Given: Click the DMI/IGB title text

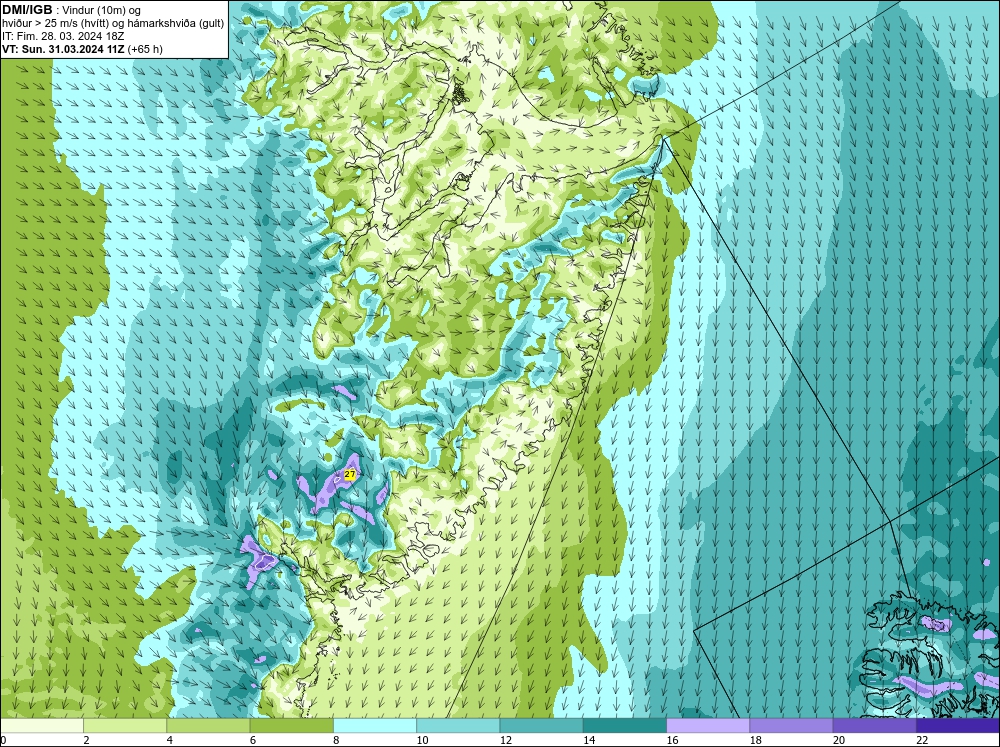Looking at the screenshot, I should [27, 10].
